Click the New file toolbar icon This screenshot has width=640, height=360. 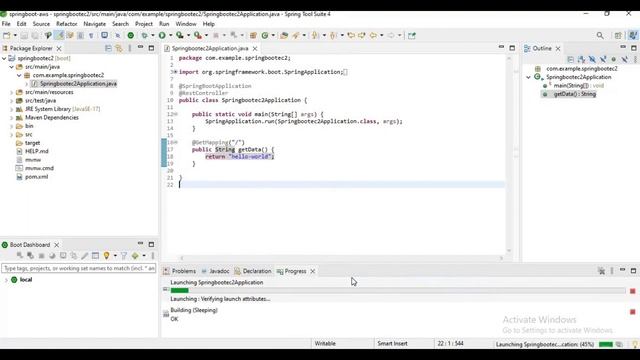[x=7, y=36]
